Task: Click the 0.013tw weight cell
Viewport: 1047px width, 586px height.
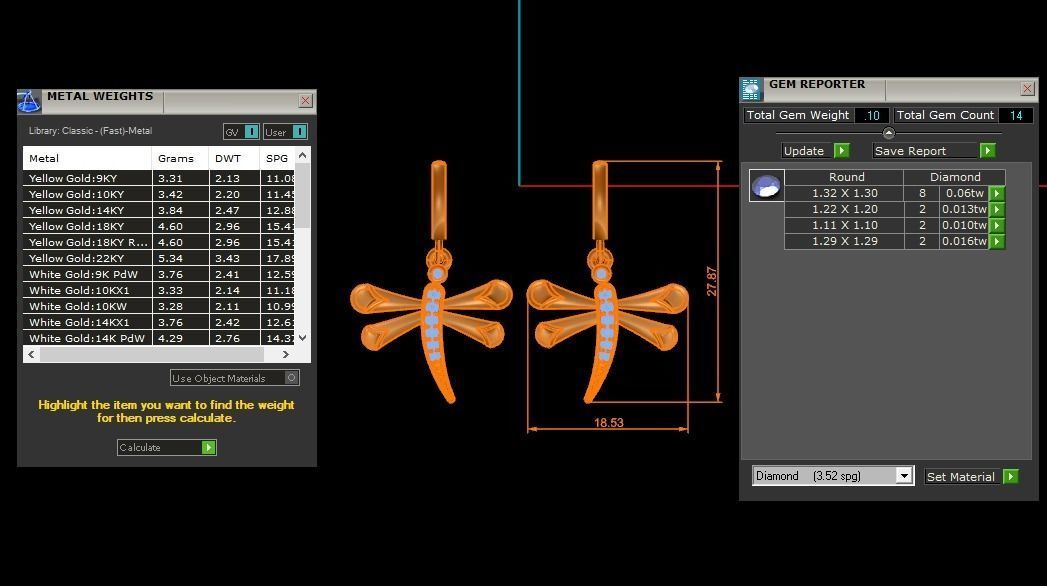Action: click(964, 210)
